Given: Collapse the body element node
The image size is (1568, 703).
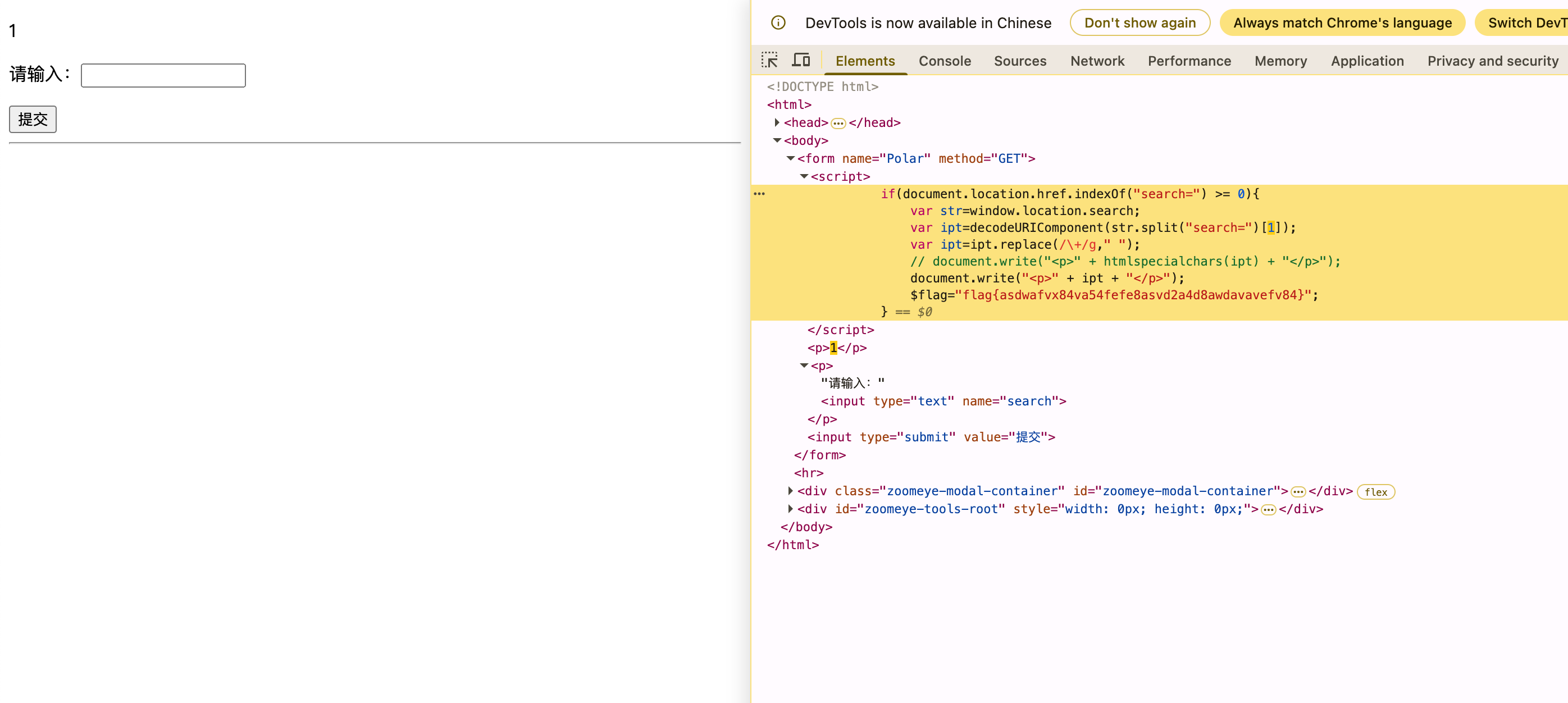Looking at the screenshot, I should (x=777, y=140).
